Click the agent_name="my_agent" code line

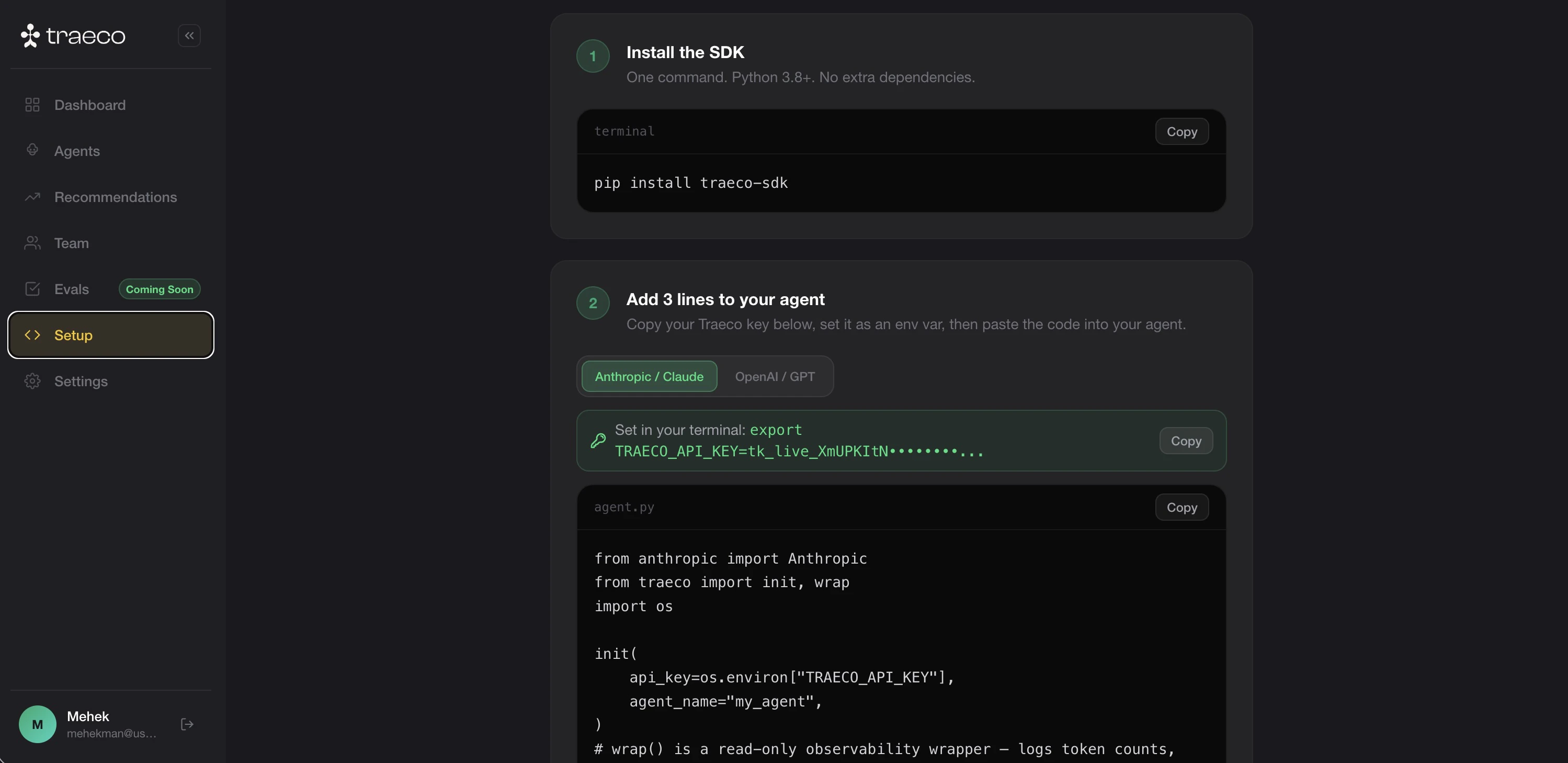(x=725, y=701)
